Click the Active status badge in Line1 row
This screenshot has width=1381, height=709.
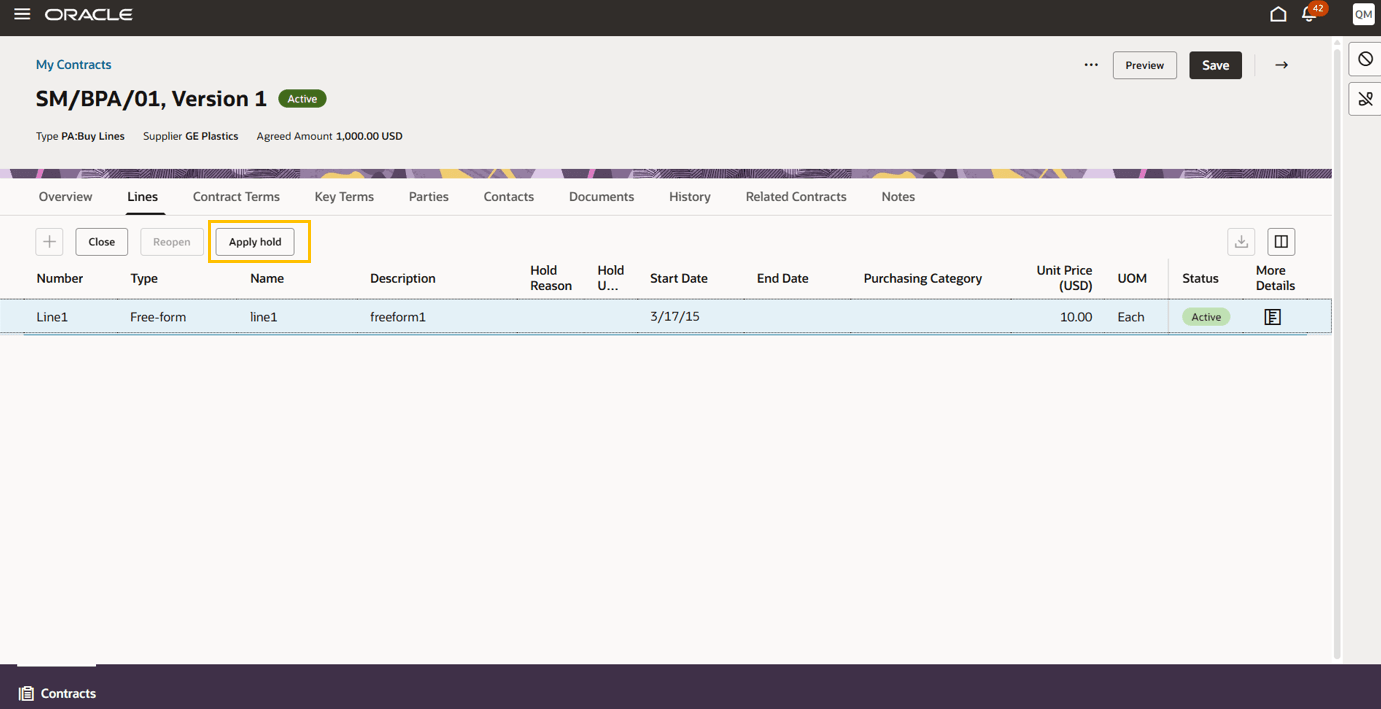pyautogui.click(x=1206, y=317)
